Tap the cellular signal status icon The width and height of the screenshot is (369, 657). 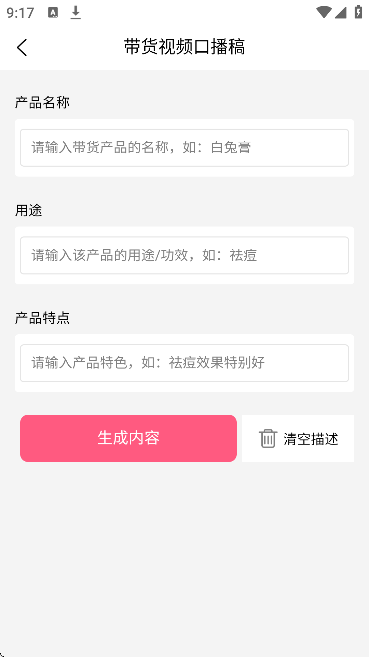[341, 13]
